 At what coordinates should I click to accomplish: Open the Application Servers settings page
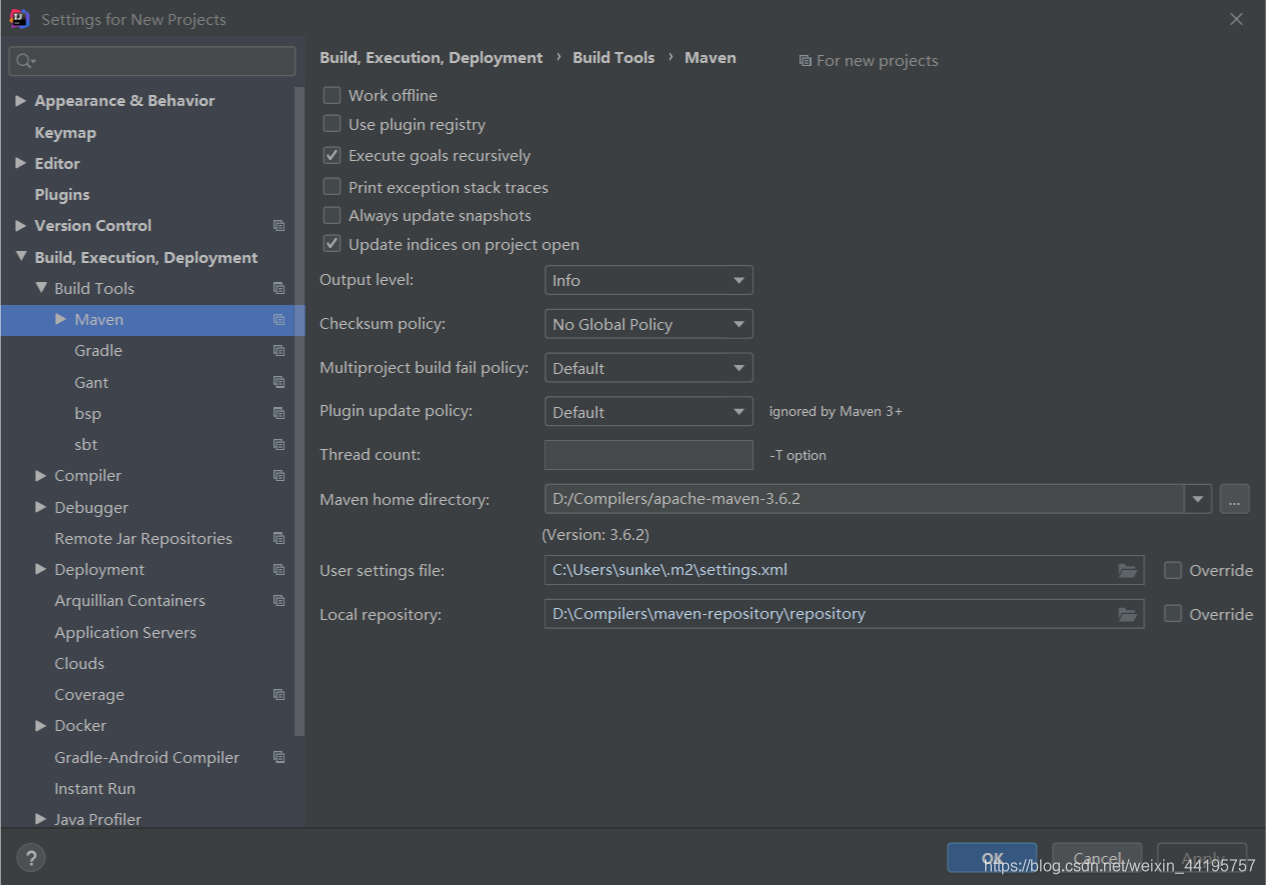125,633
